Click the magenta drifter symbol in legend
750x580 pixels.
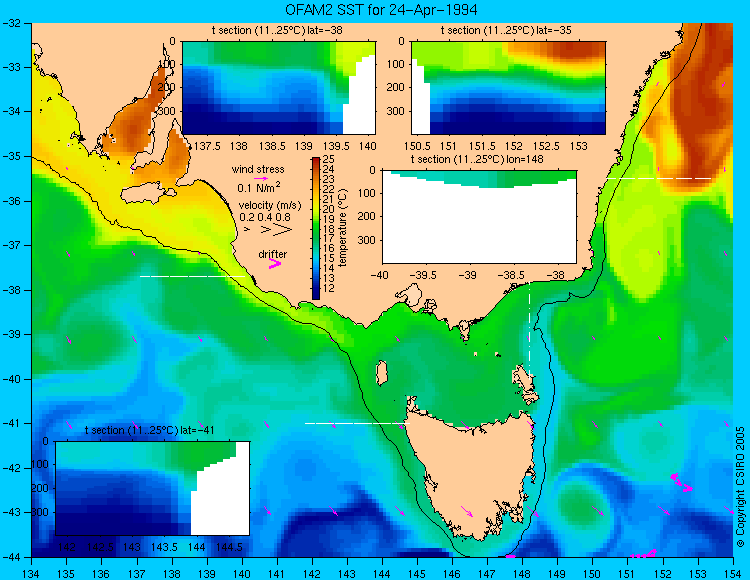pos(275,263)
